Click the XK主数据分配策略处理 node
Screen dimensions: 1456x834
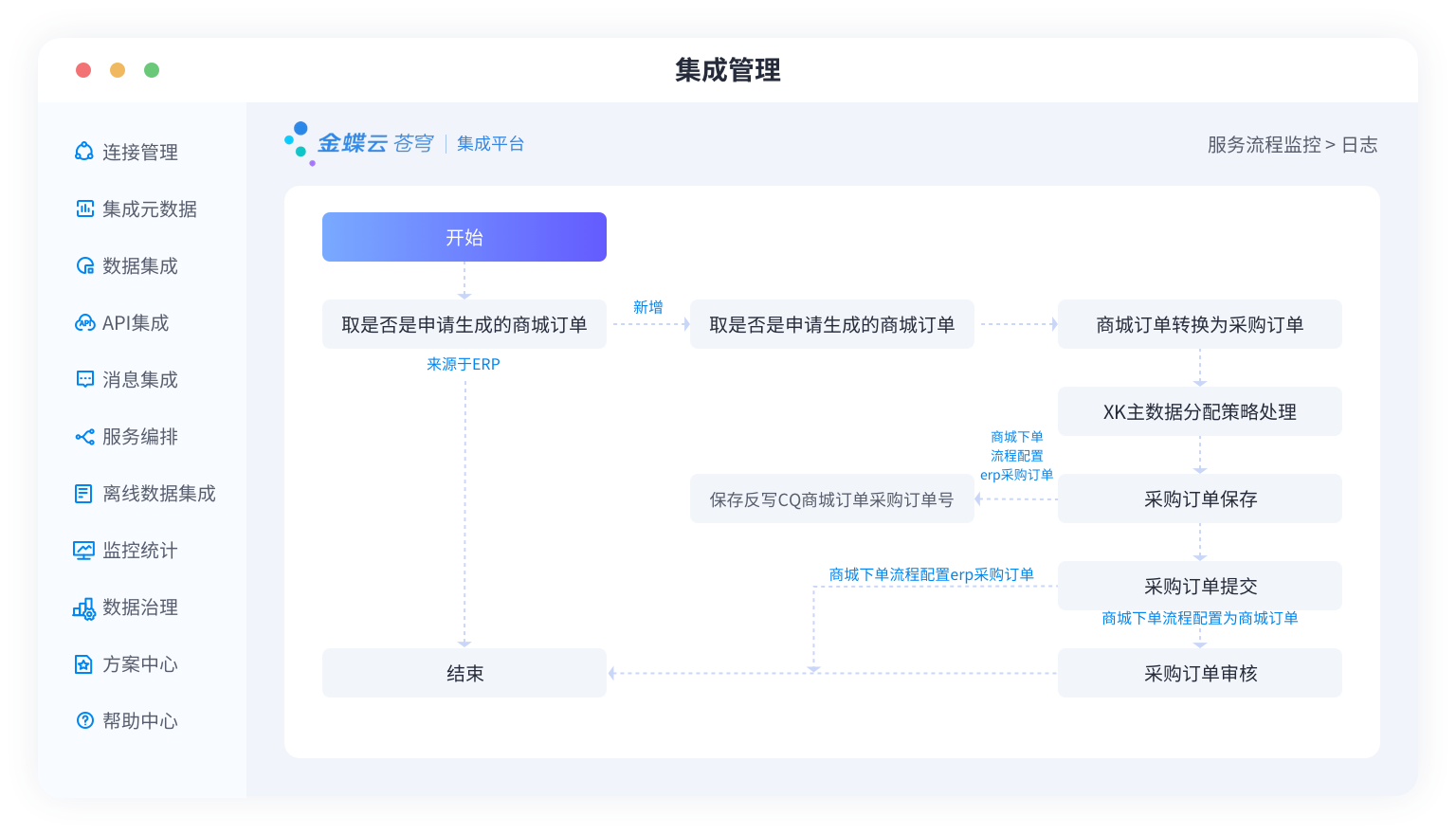point(1199,411)
